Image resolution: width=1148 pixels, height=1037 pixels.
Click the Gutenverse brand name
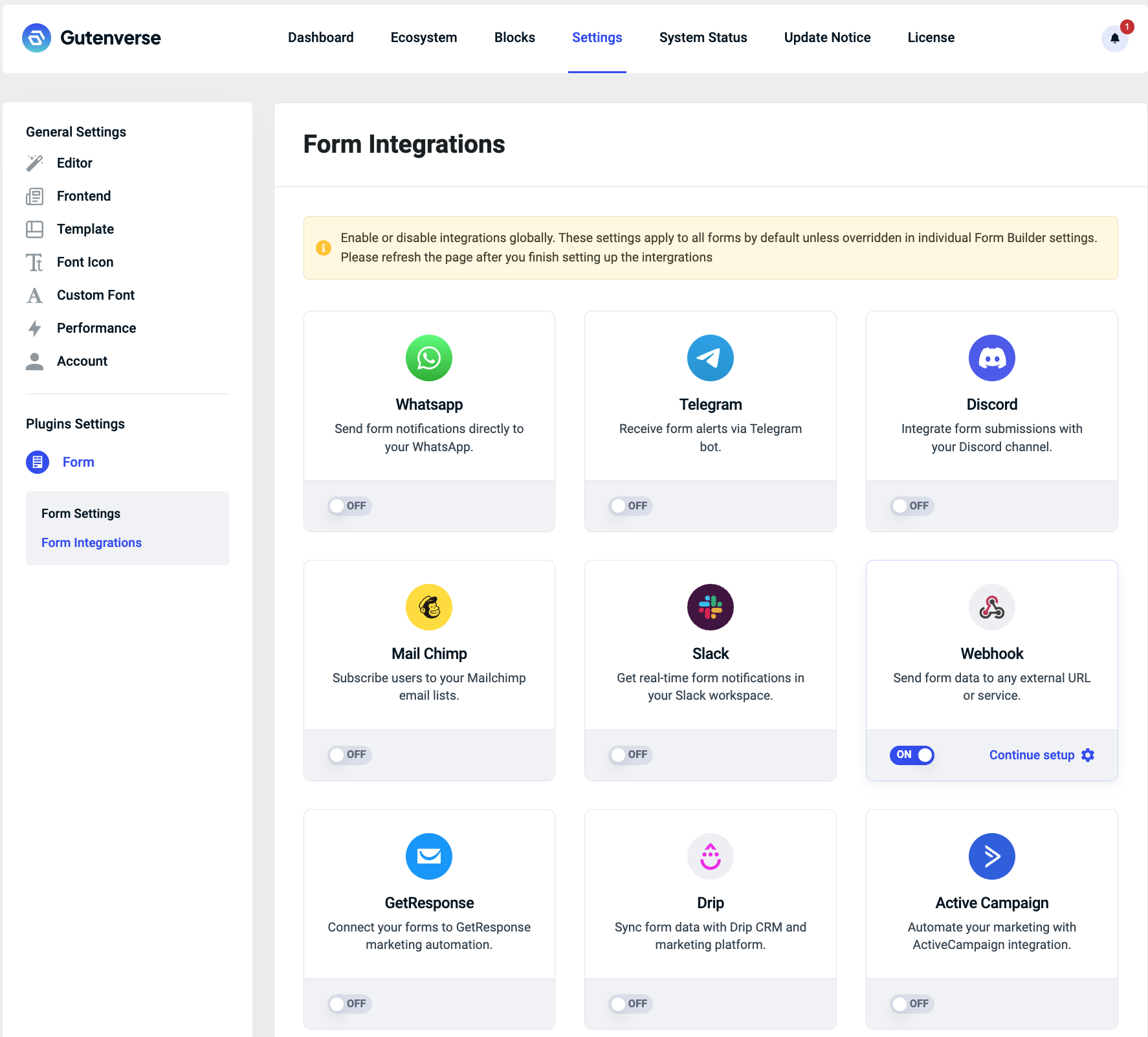pos(111,38)
